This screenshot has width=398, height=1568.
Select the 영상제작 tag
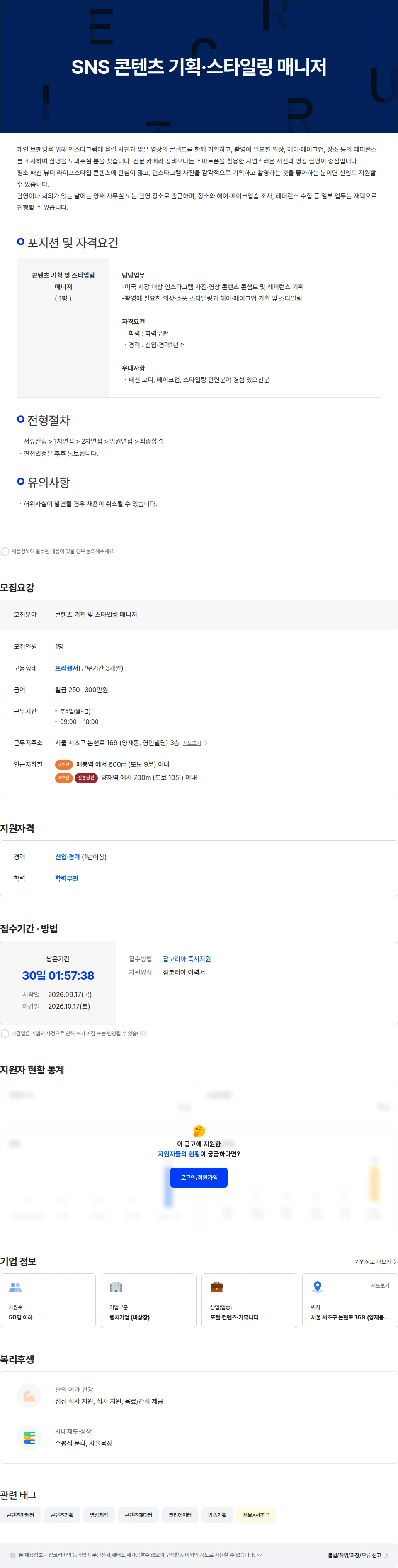click(x=99, y=1515)
